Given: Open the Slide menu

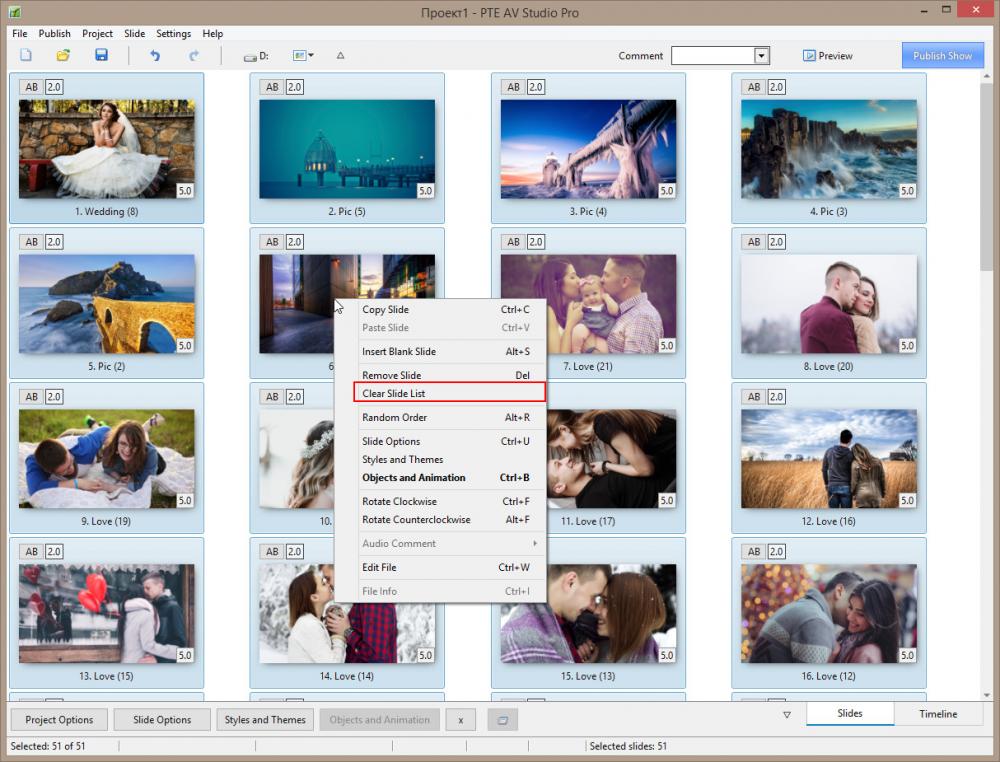Looking at the screenshot, I should (134, 33).
